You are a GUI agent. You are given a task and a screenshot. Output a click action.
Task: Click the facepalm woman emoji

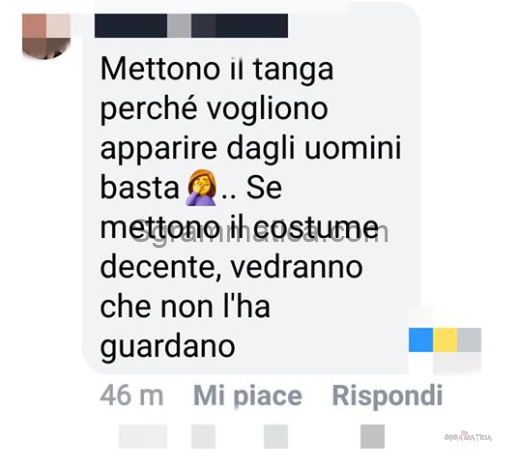point(201,187)
